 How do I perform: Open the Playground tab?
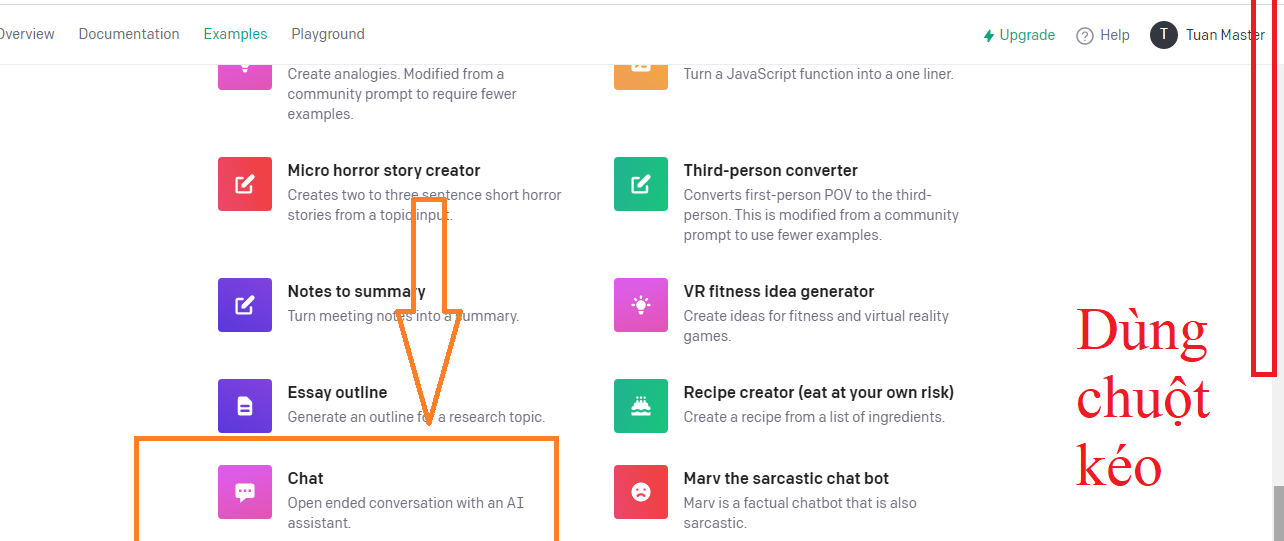(x=328, y=34)
